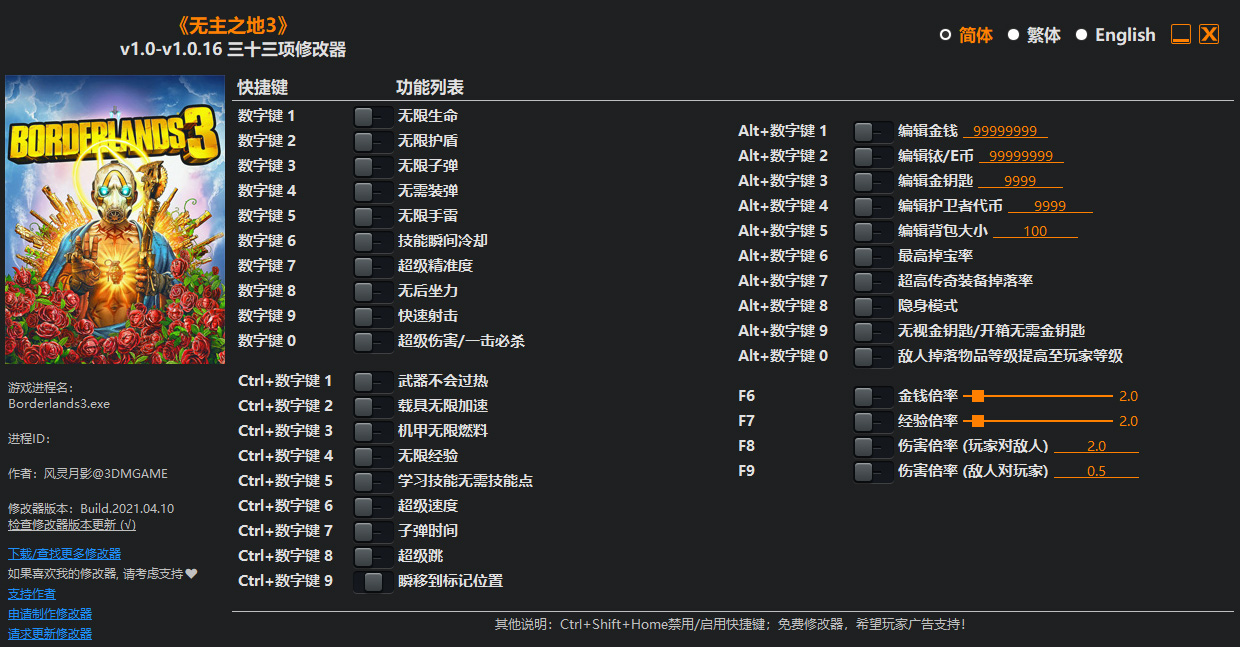Screen dimensions: 1240x647
Task: Open 申请制作修改器 link
Action: (50, 613)
